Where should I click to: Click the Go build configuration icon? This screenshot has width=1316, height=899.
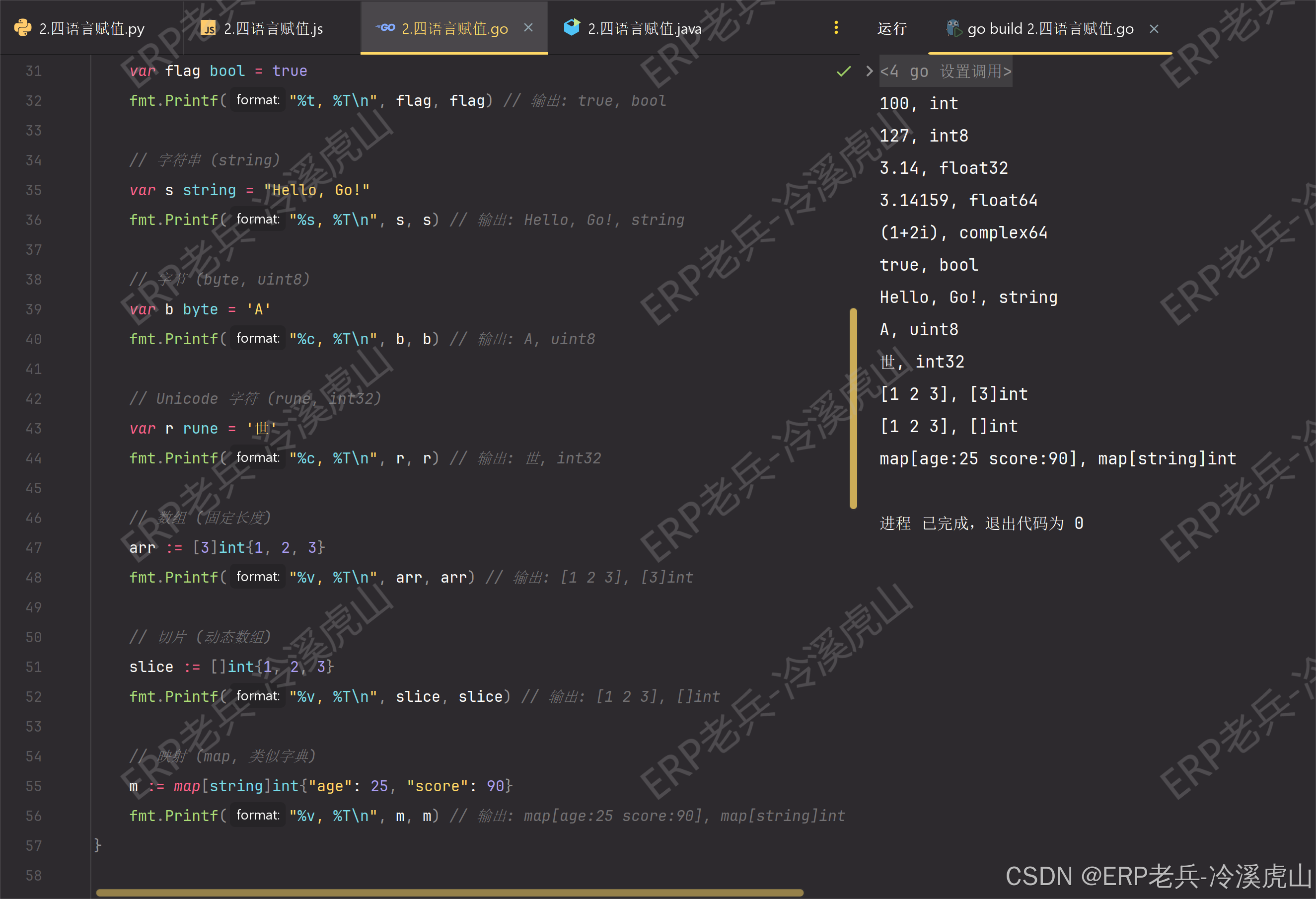953,28
